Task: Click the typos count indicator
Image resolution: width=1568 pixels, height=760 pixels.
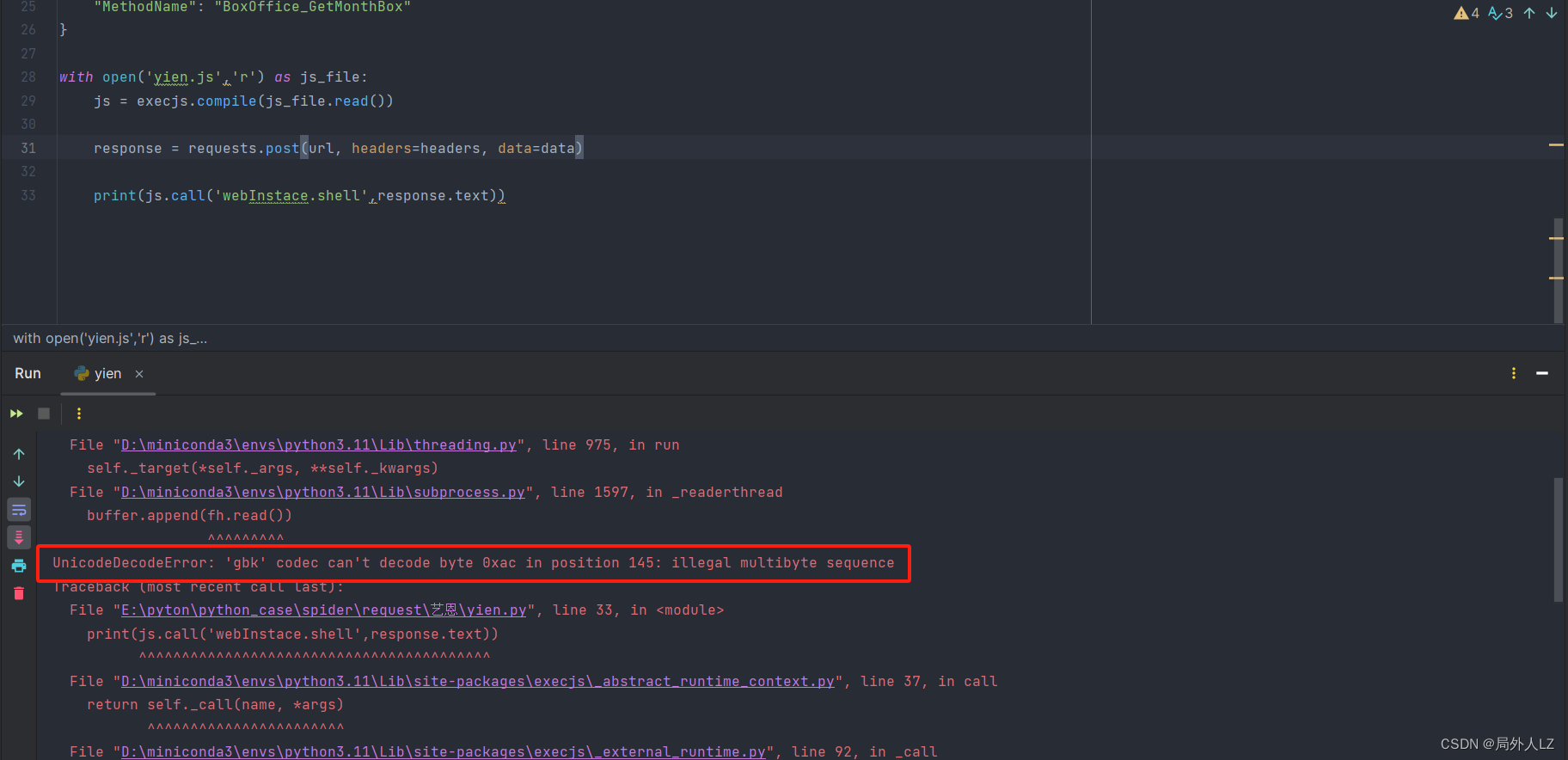Action: point(1500,13)
